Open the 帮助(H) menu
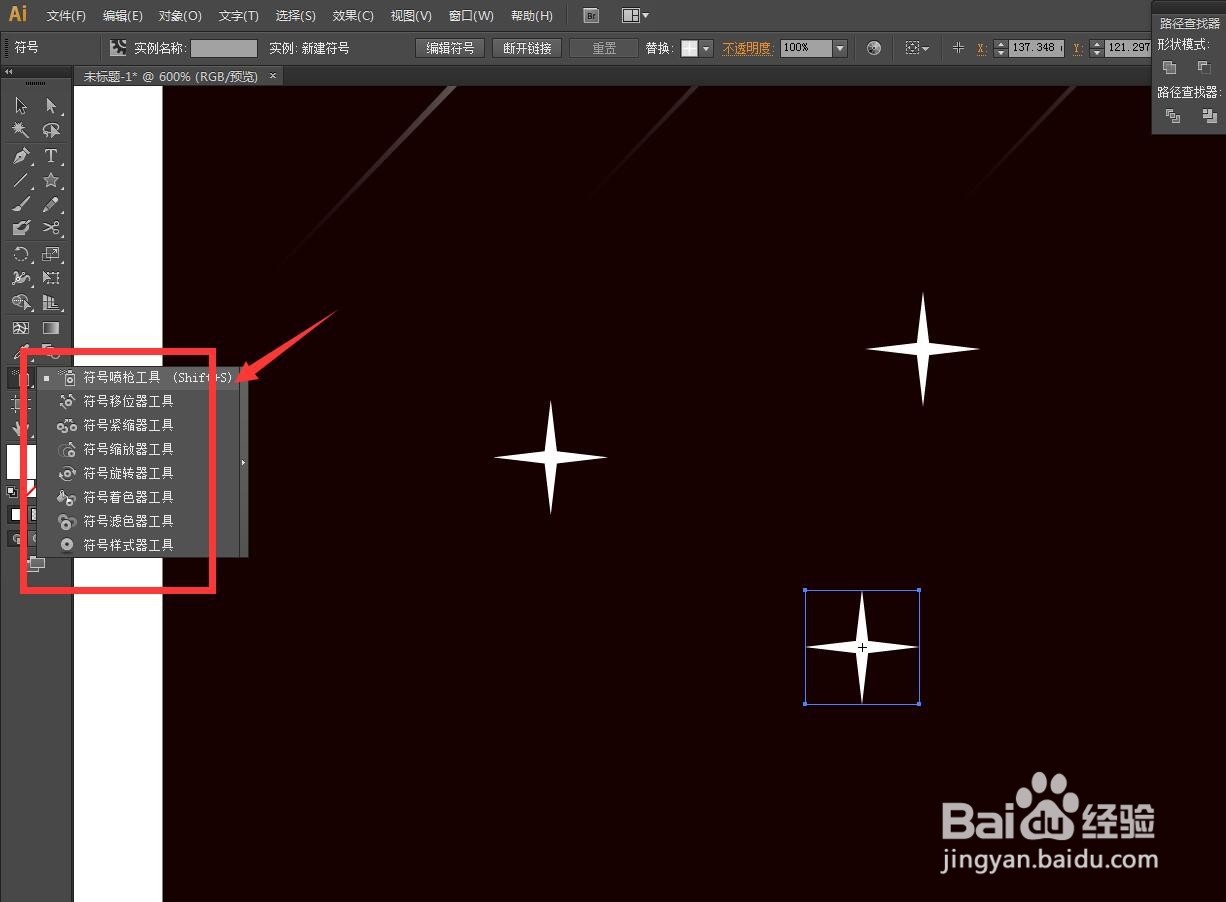Viewport: 1226px width, 902px height. 531,16
